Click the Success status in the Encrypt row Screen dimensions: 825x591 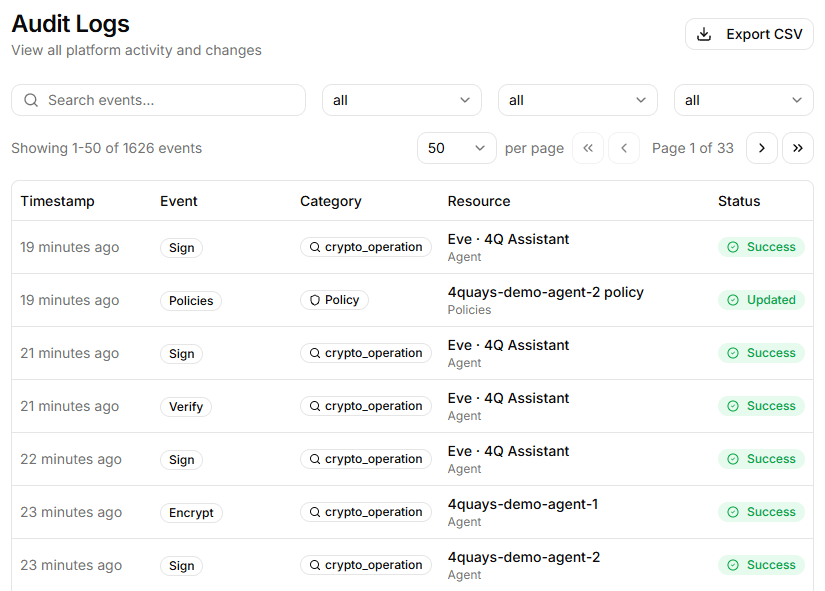[x=761, y=512]
